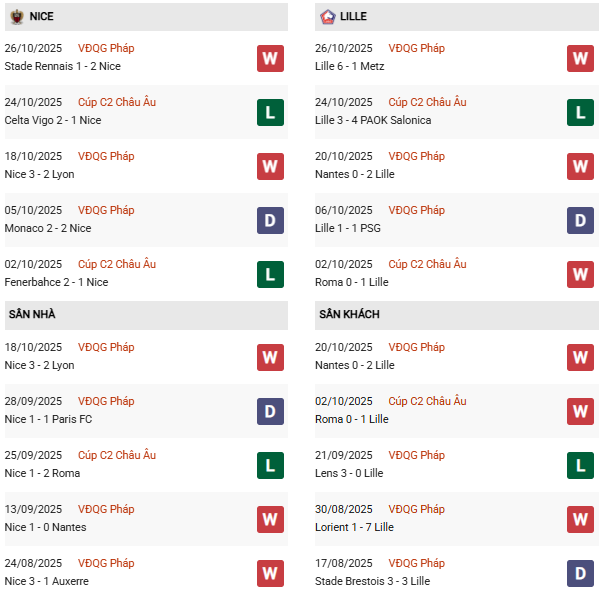Click the NICE team header title
The width and height of the screenshot is (600, 594).
pyautogui.click(x=42, y=16)
